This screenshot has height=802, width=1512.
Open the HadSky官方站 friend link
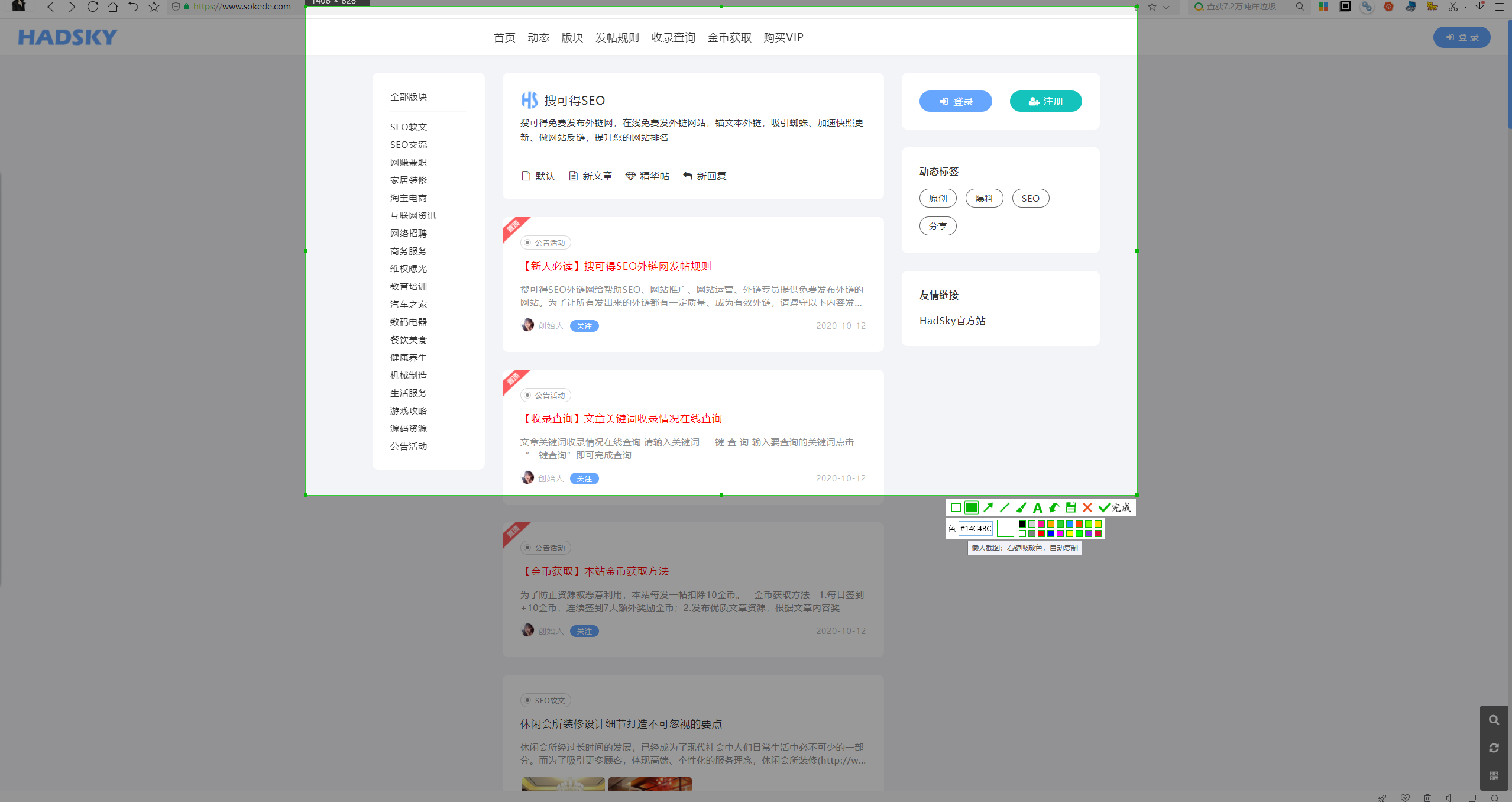pos(952,321)
